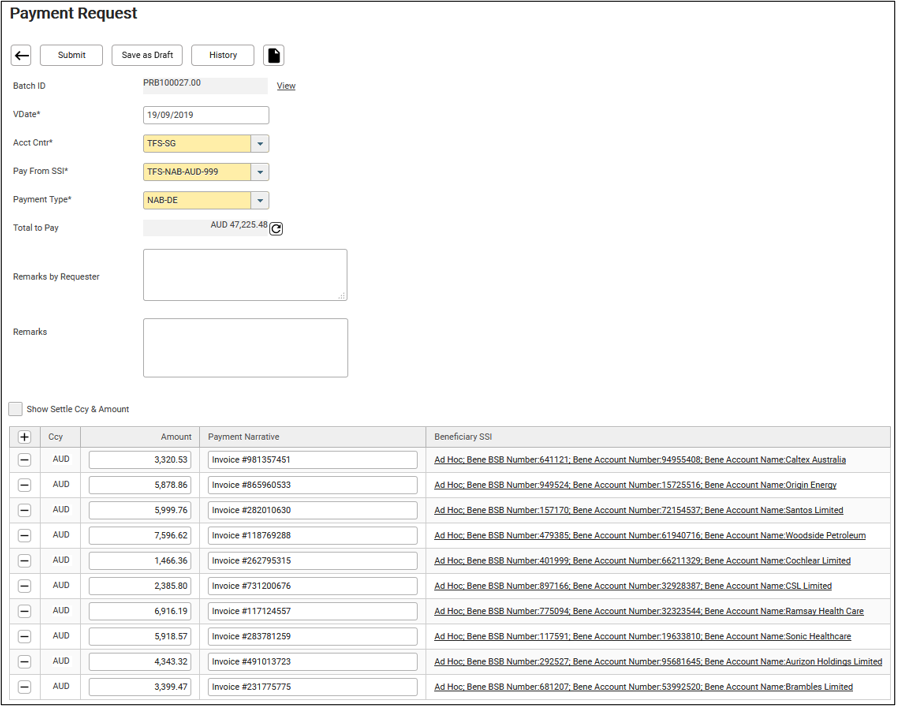Viewport: 897px width, 707px height.
Task: Click narrative field Invoice #231775775
Action: (313, 686)
